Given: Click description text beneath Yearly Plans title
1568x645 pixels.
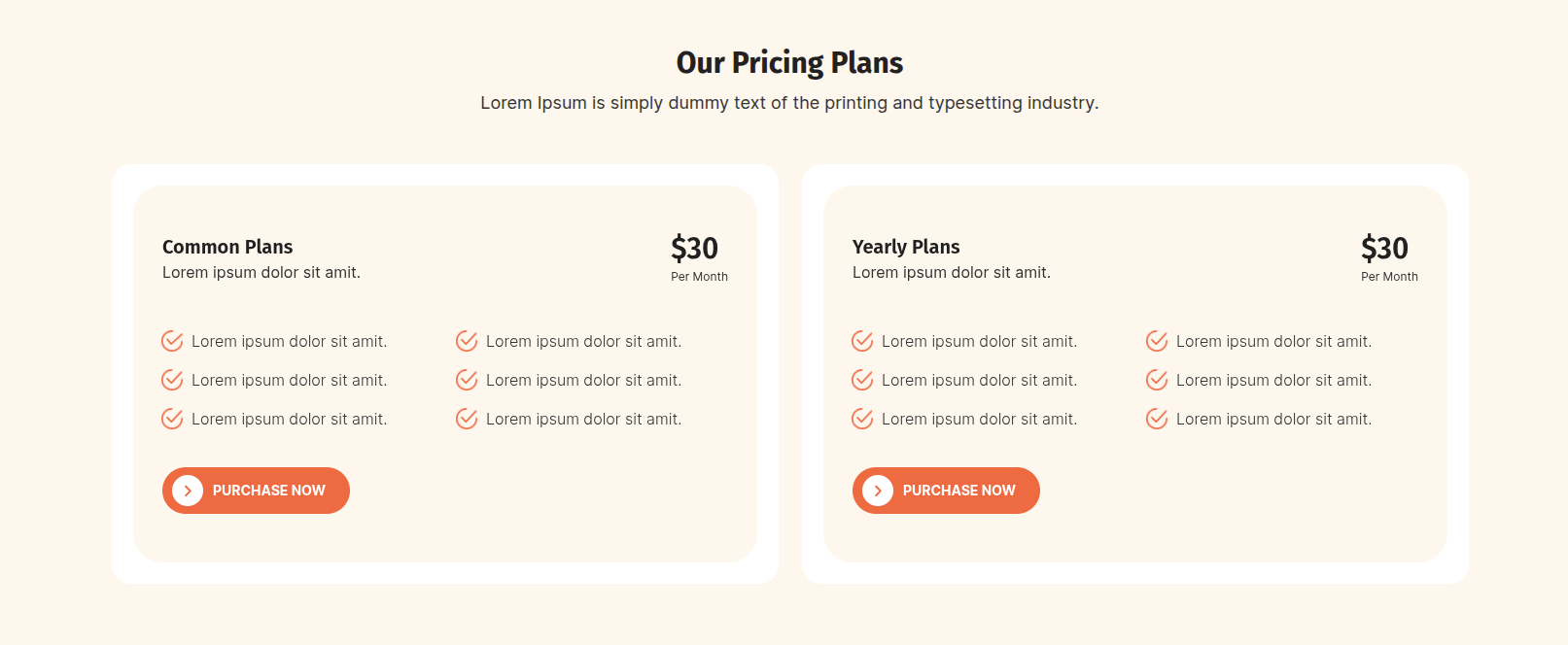Looking at the screenshot, I should point(951,273).
